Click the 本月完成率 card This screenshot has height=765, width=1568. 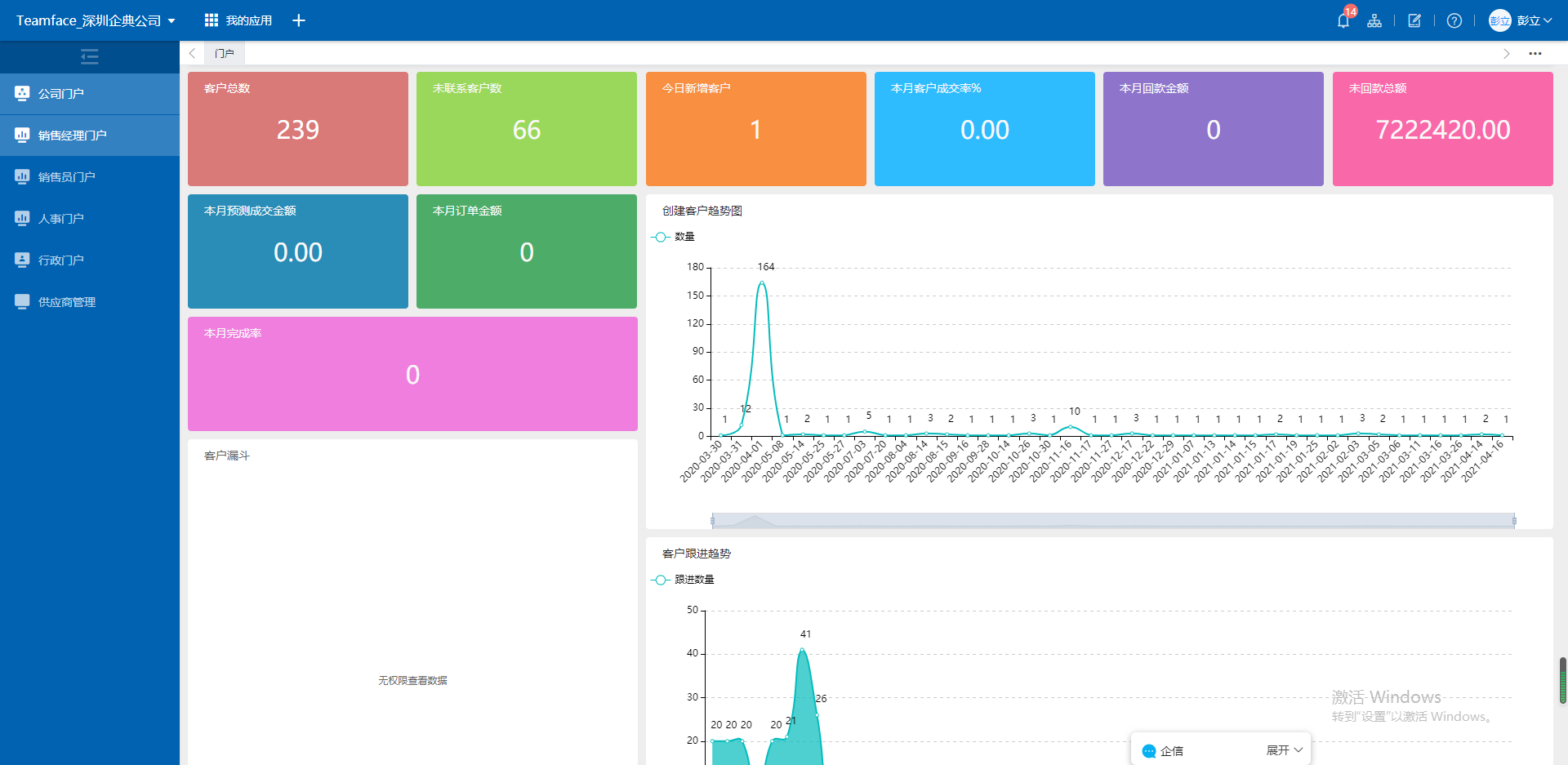pyautogui.click(x=412, y=374)
